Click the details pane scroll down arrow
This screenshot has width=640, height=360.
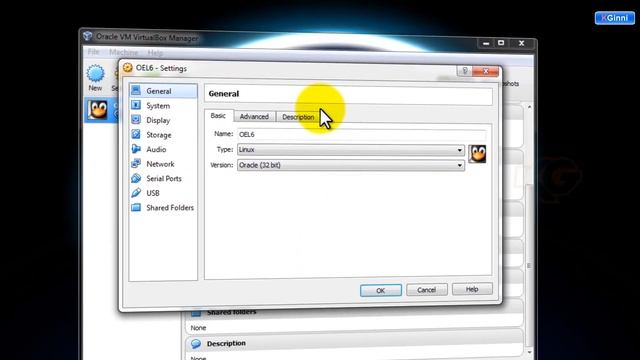pos(529,353)
